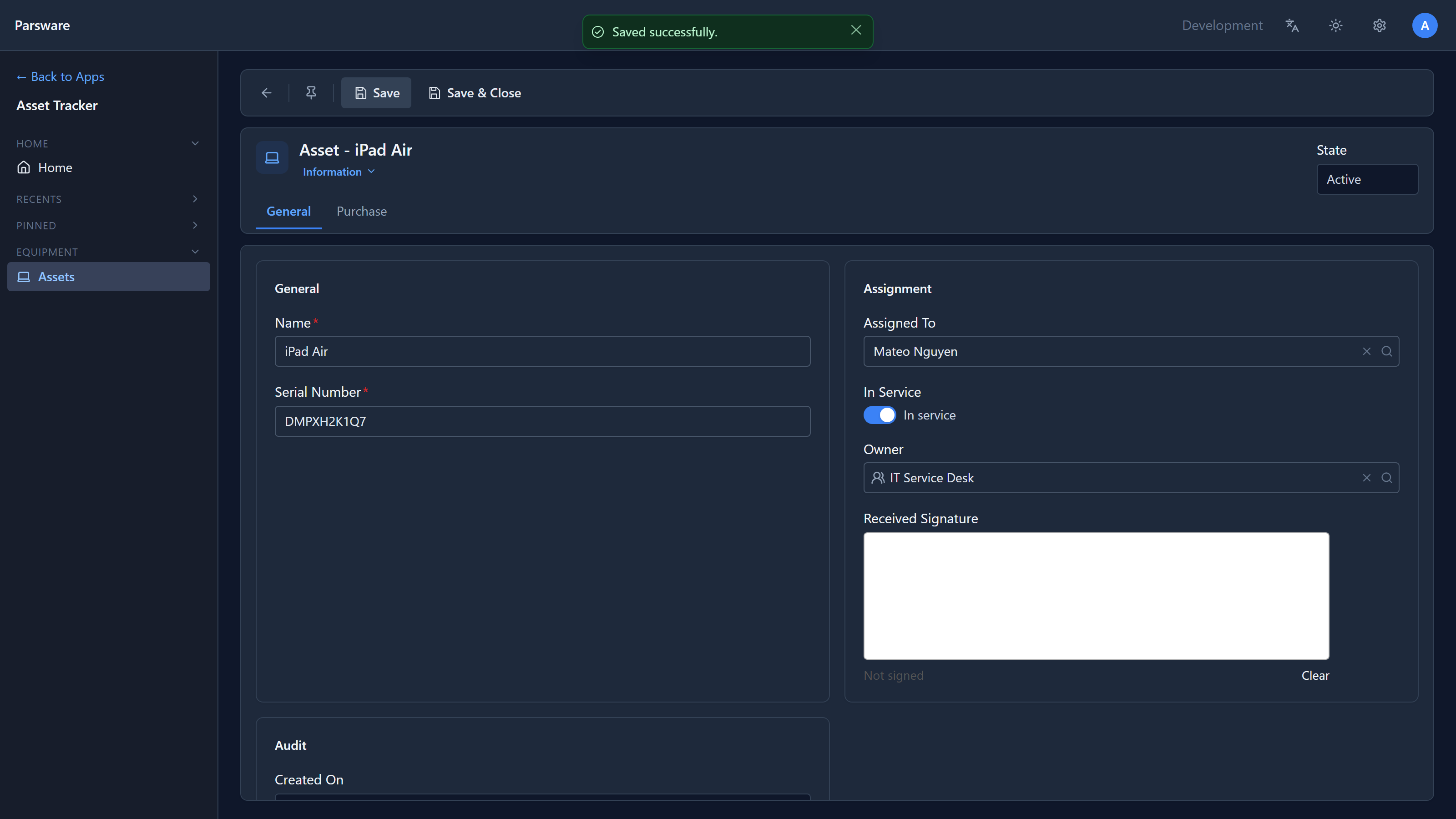Click the Created On label

(x=308, y=779)
